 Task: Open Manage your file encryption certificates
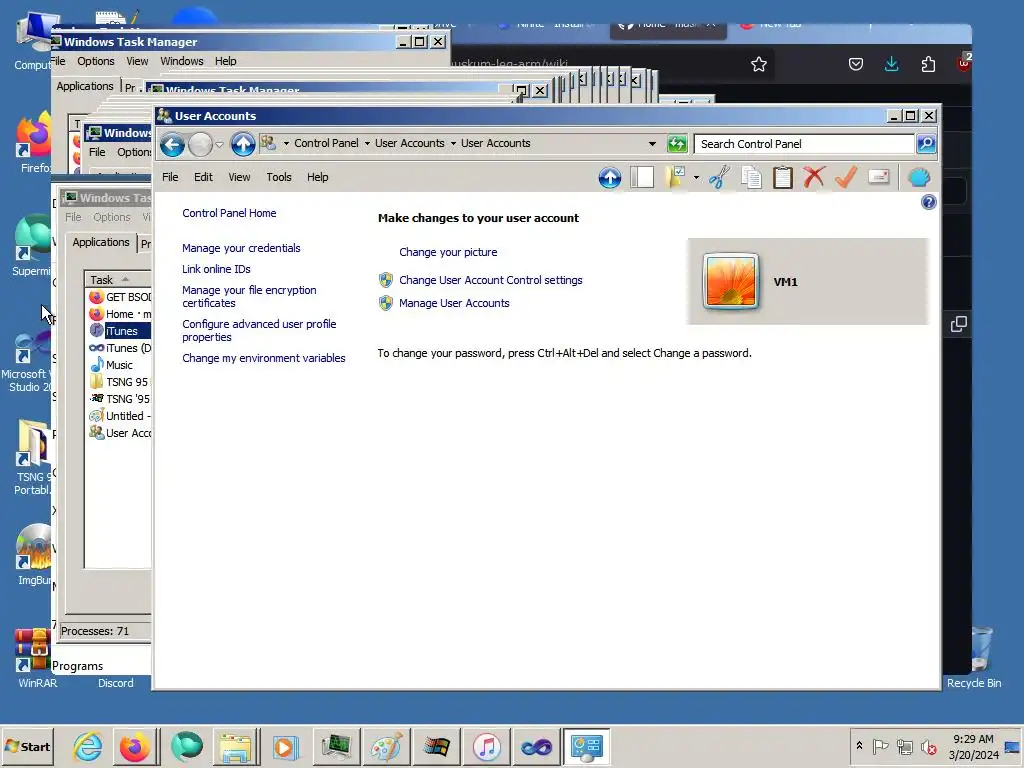[x=249, y=296]
